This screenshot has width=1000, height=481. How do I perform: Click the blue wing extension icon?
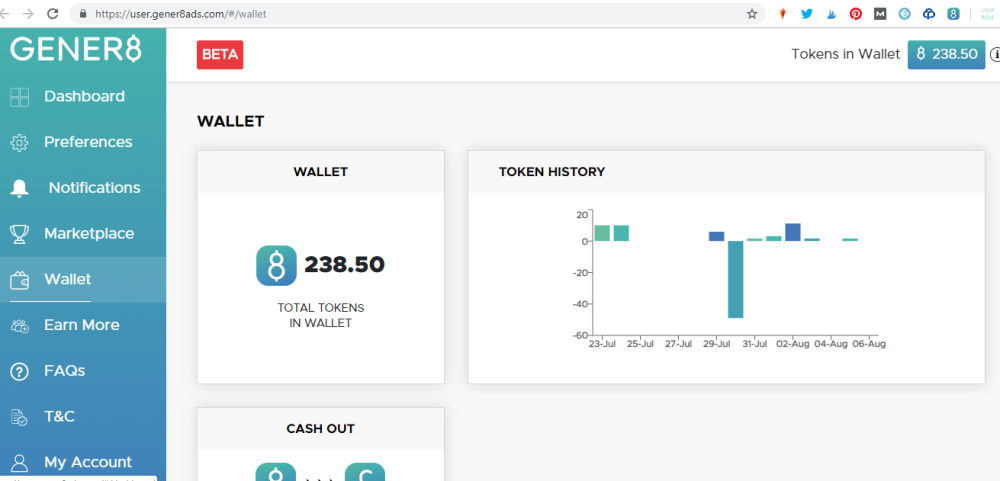tap(831, 13)
